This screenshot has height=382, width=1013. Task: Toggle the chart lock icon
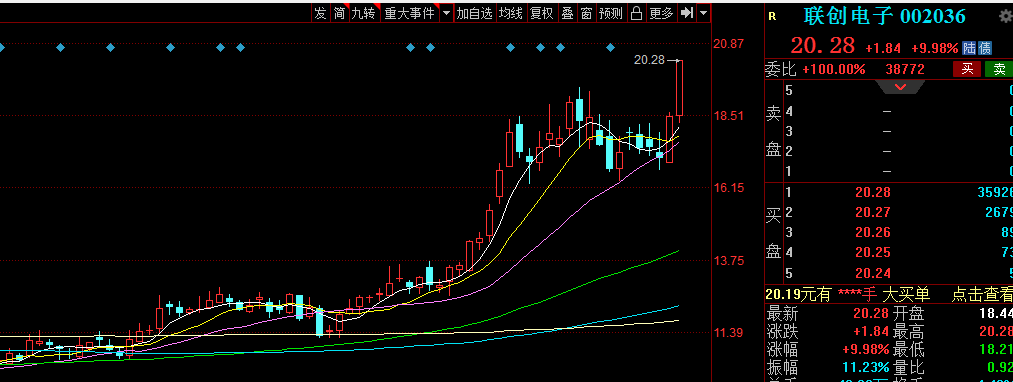[x=636, y=13]
